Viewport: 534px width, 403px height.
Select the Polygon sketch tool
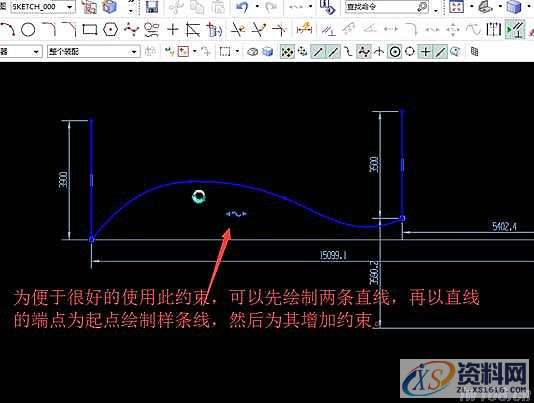click(x=111, y=30)
